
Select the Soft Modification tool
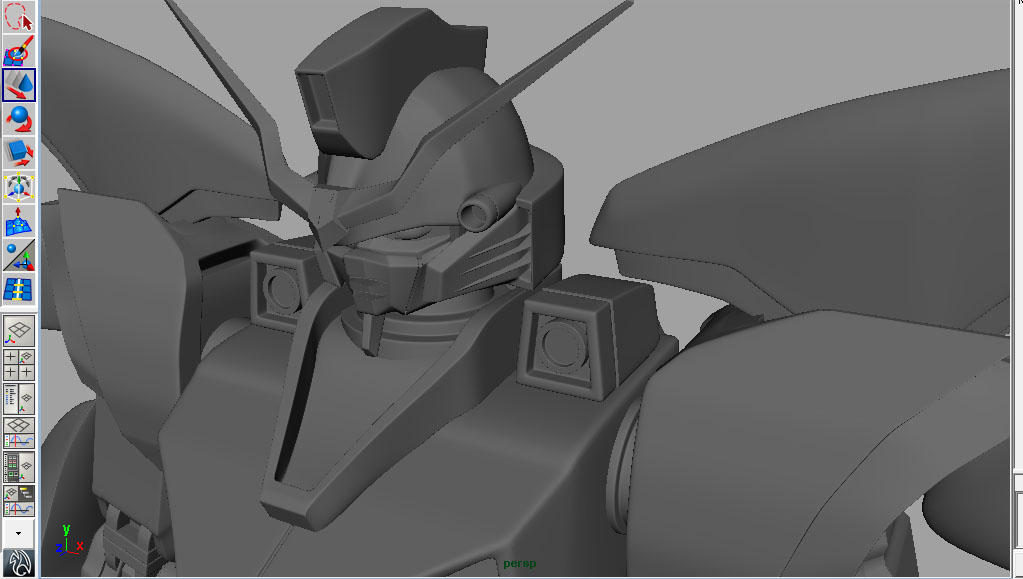(18, 221)
